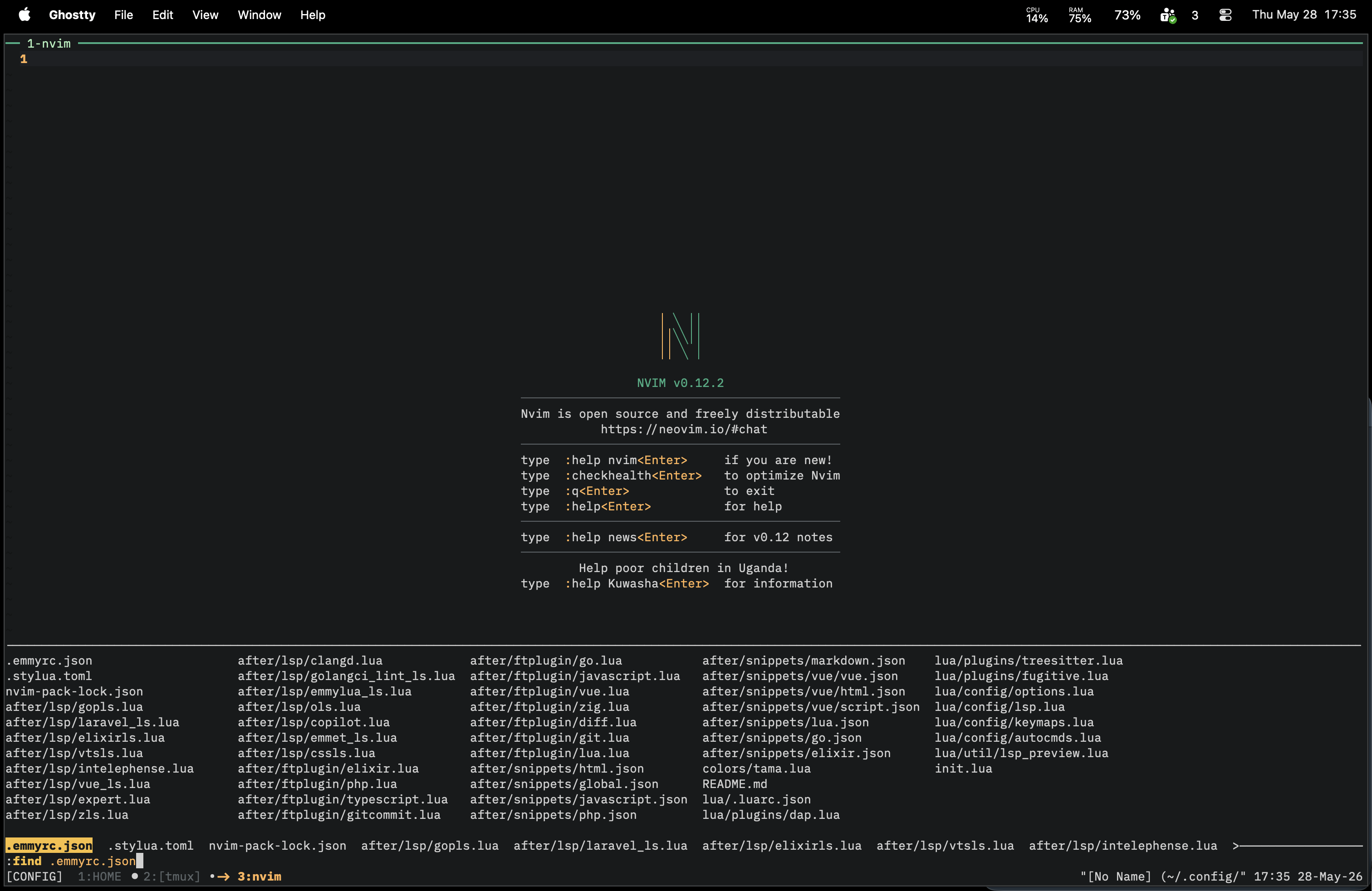1372x891 pixels.
Task: Select README.md in the list
Action: (x=735, y=784)
